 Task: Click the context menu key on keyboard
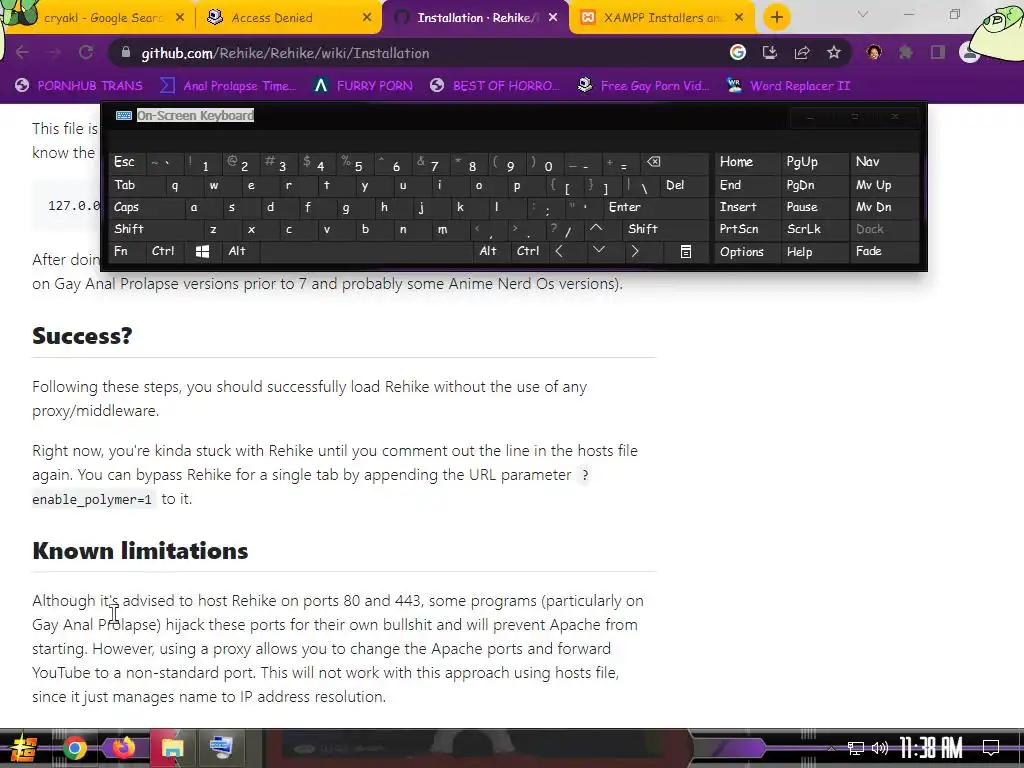coord(686,251)
